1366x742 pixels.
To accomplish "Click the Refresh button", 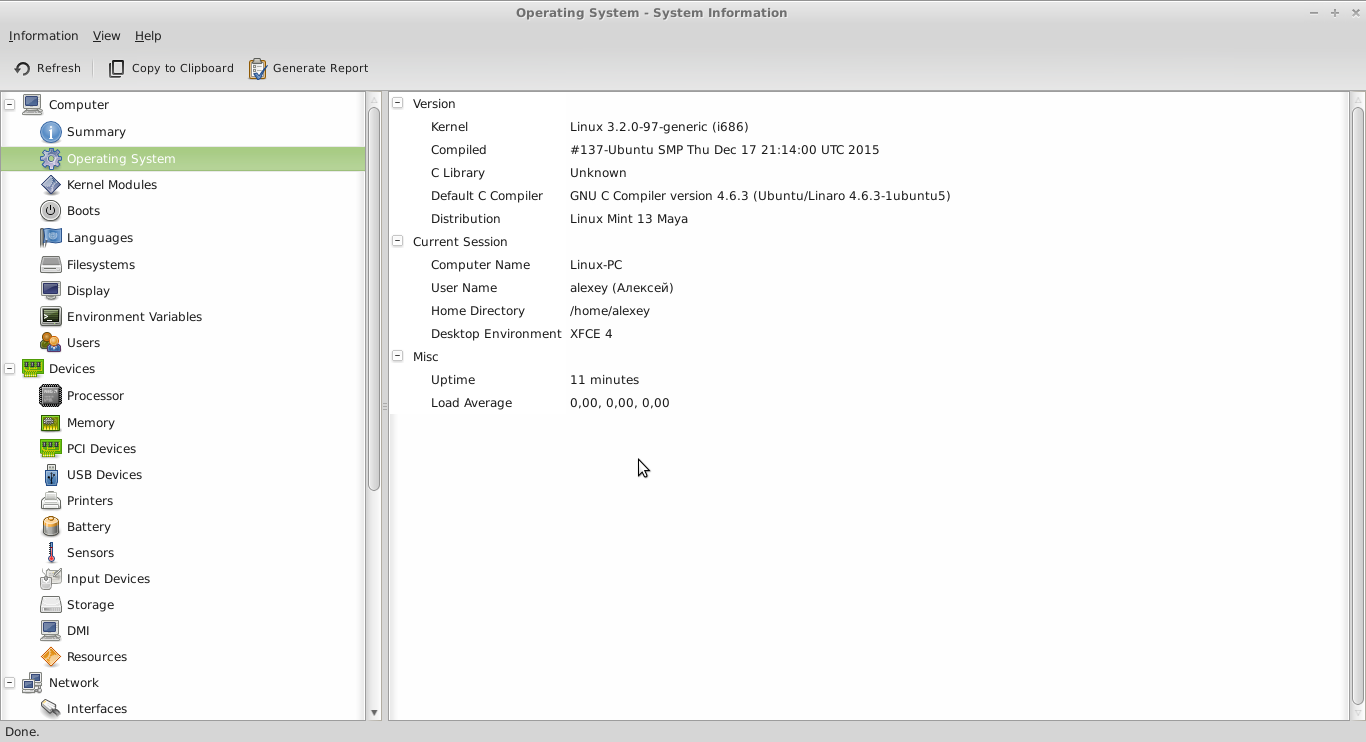I will 48,68.
